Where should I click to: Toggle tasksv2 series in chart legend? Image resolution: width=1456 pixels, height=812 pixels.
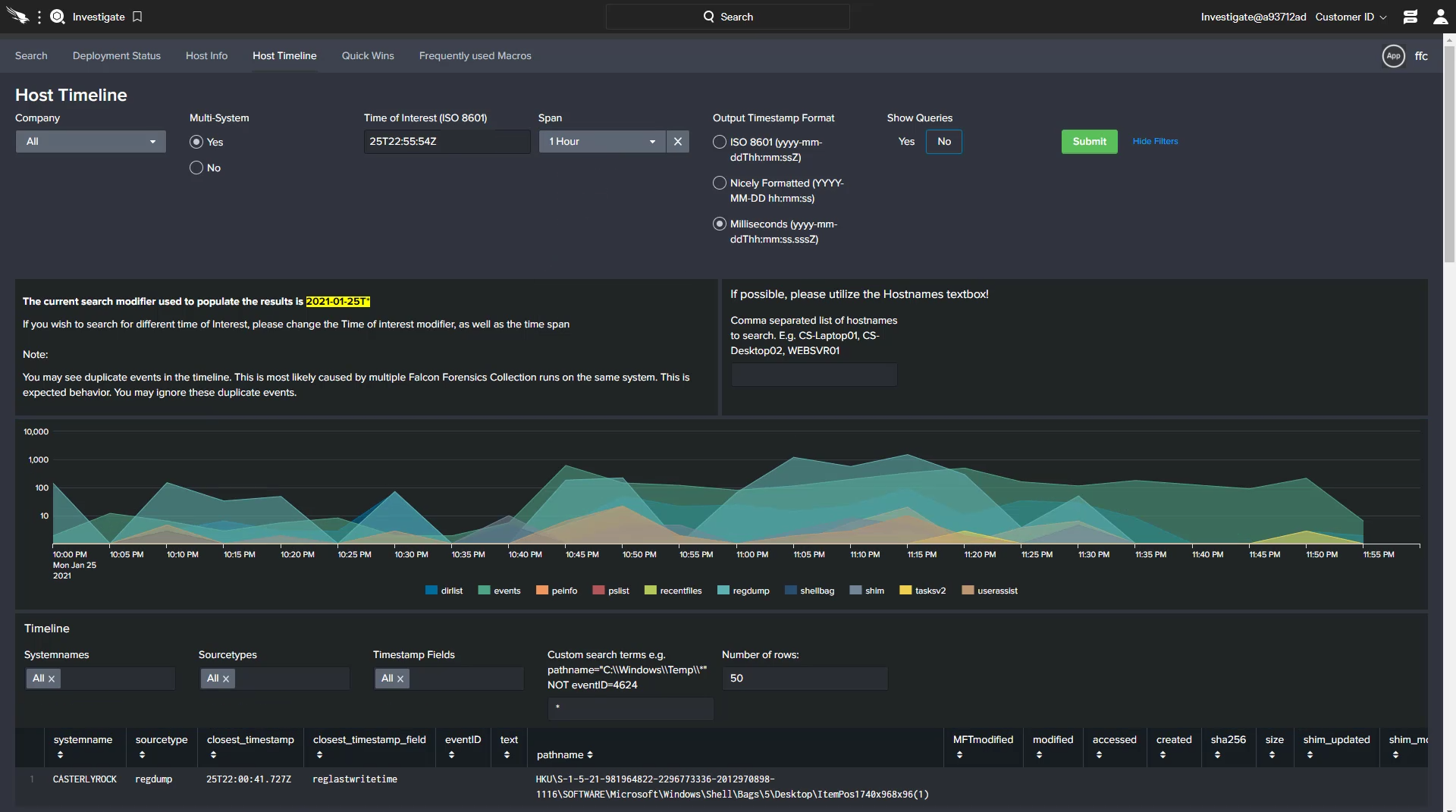(923, 591)
